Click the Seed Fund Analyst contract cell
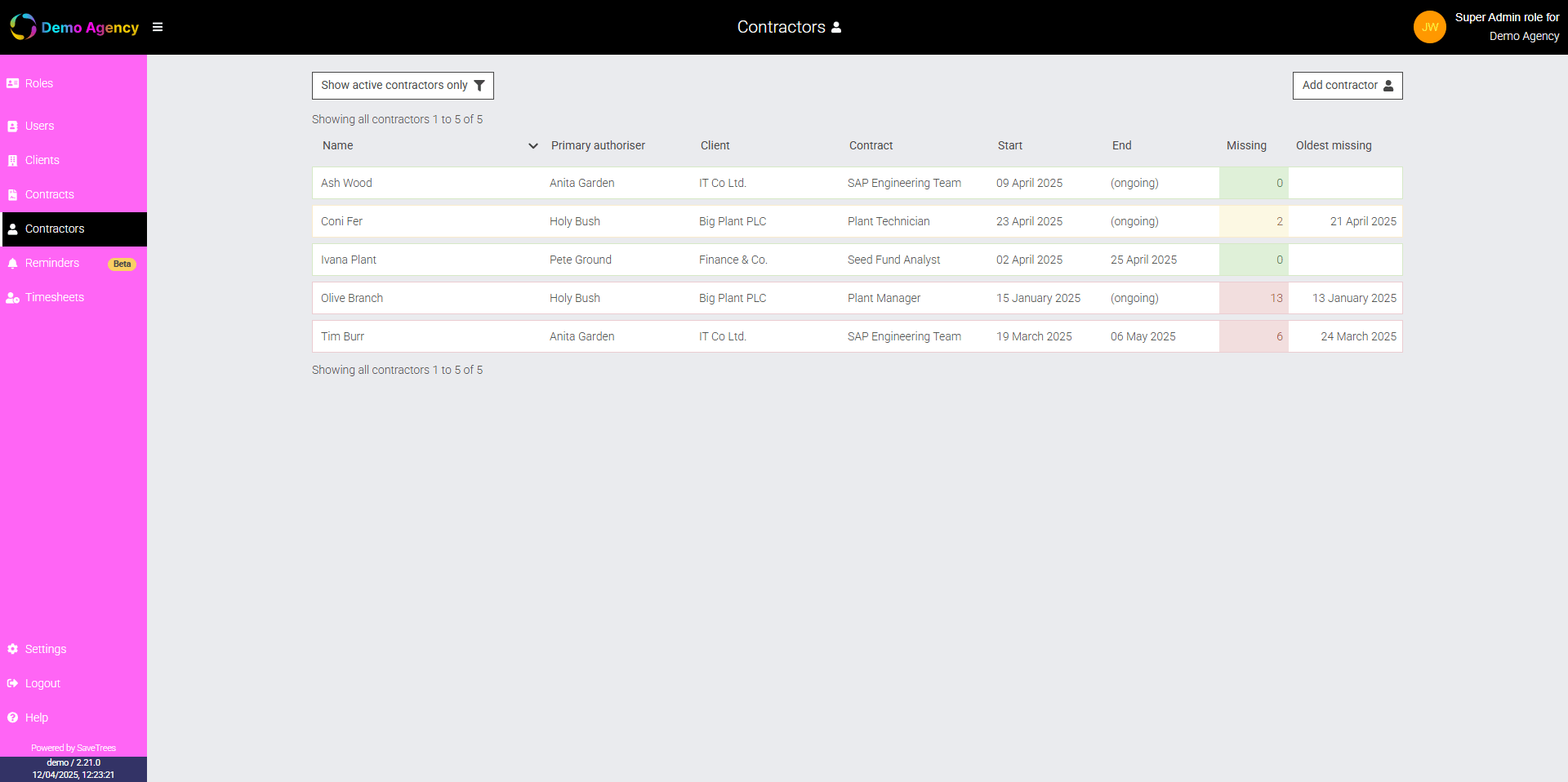 (x=893, y=260)
